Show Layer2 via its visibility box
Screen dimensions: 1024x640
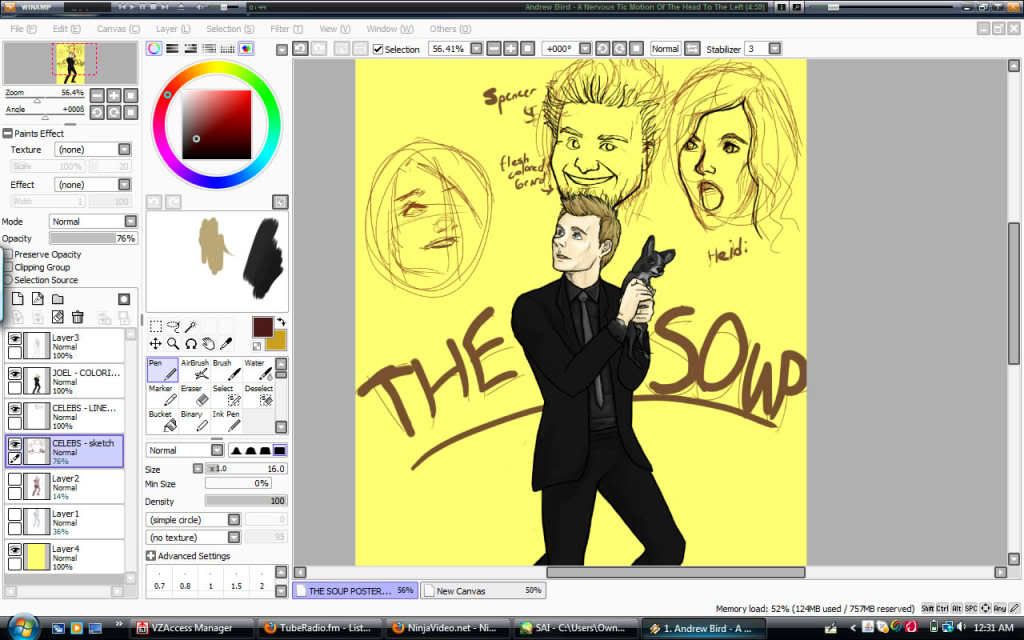[x=14, y=479]
